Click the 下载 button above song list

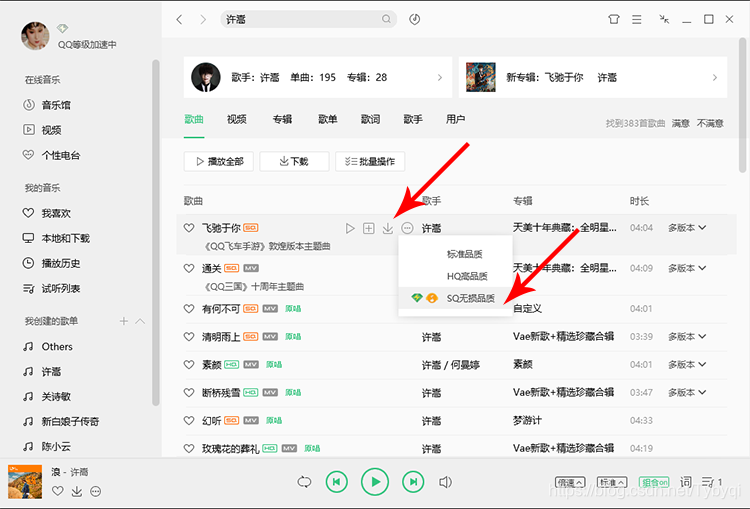(294, 161)
